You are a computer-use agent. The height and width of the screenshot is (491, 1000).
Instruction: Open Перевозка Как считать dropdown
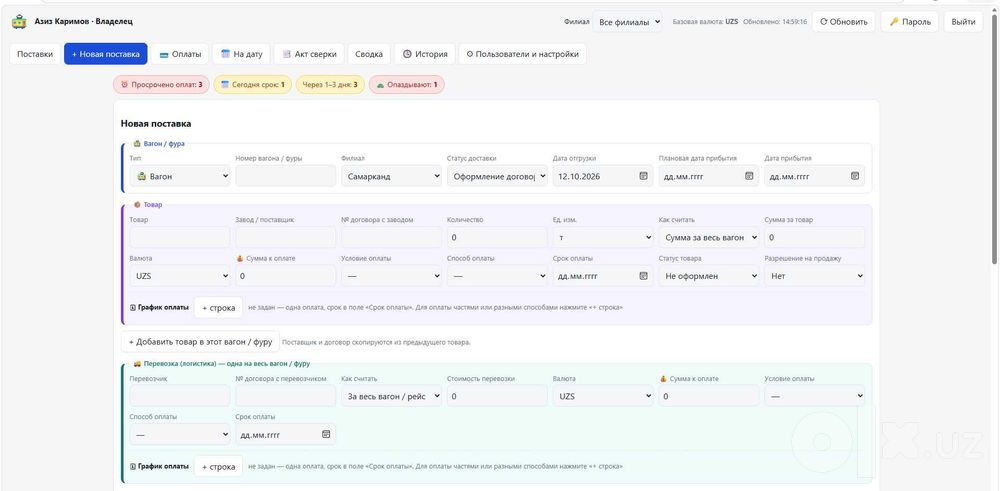click(x=392, y=396)
